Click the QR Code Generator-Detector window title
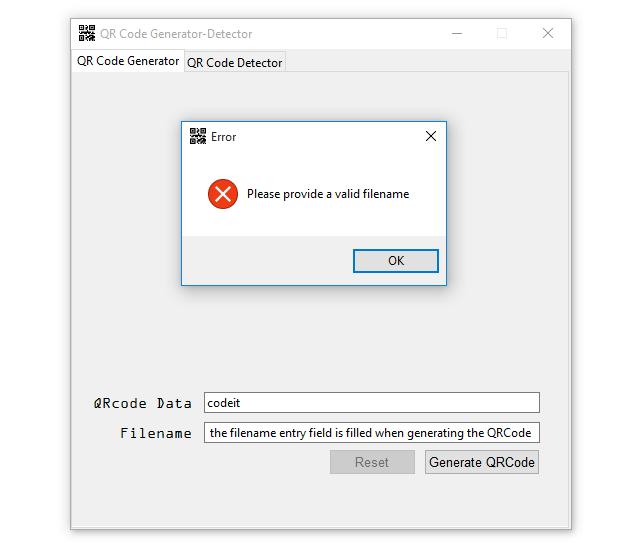The height and width of the screenshot is (545, 640). (x=176, y=34)
